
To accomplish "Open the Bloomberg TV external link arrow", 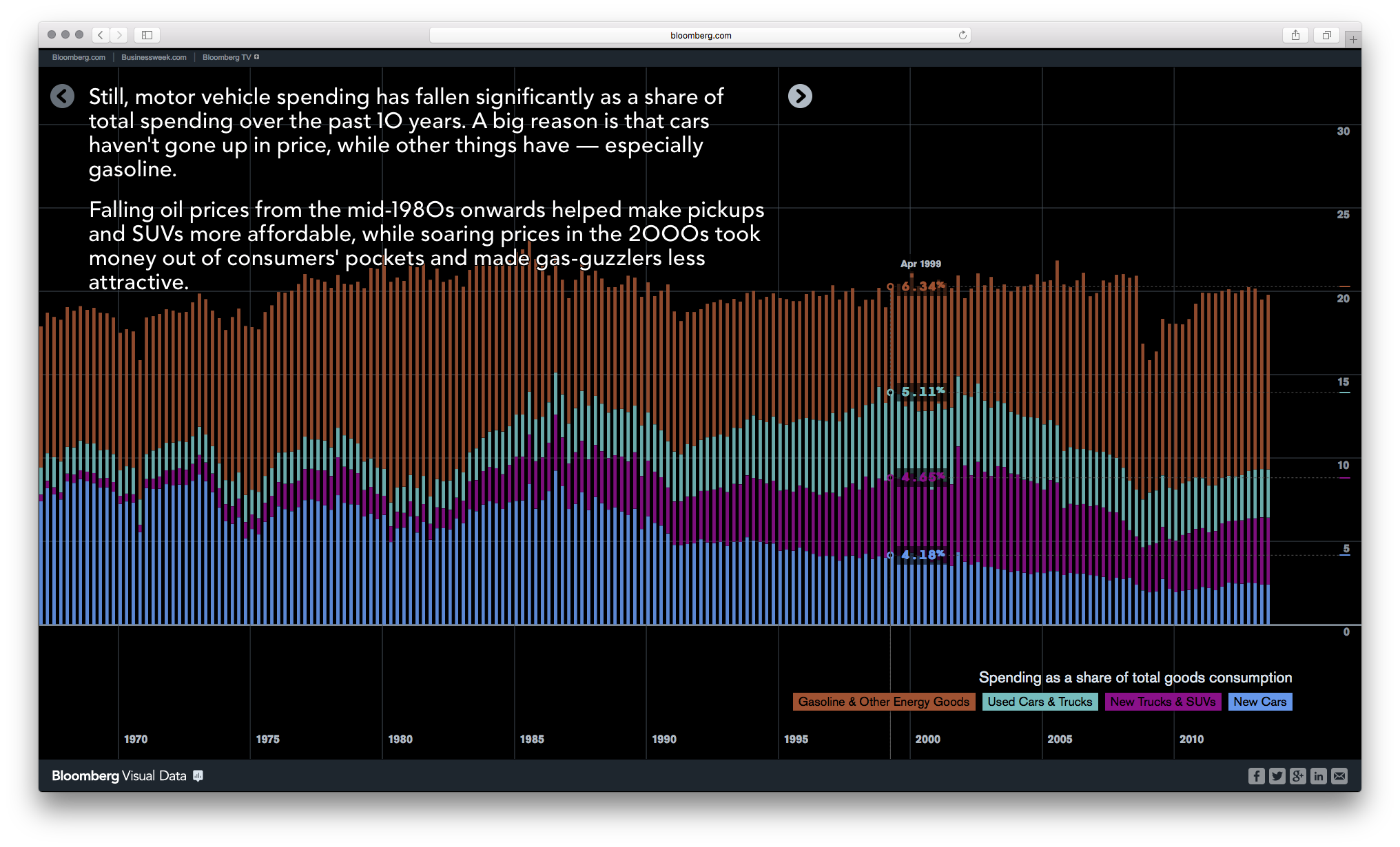I will 258,57.
